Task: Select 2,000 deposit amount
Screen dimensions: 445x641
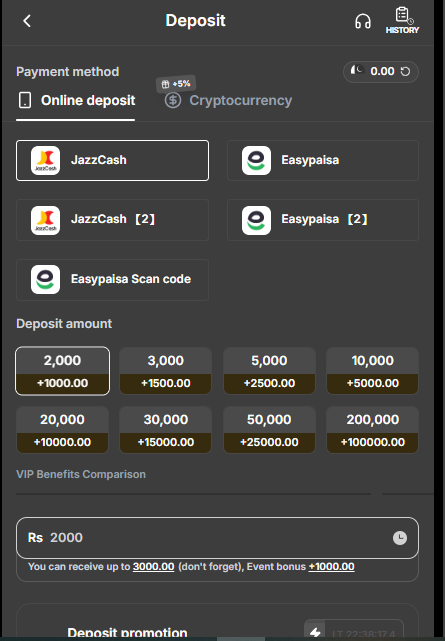Action: coord(63,371)
